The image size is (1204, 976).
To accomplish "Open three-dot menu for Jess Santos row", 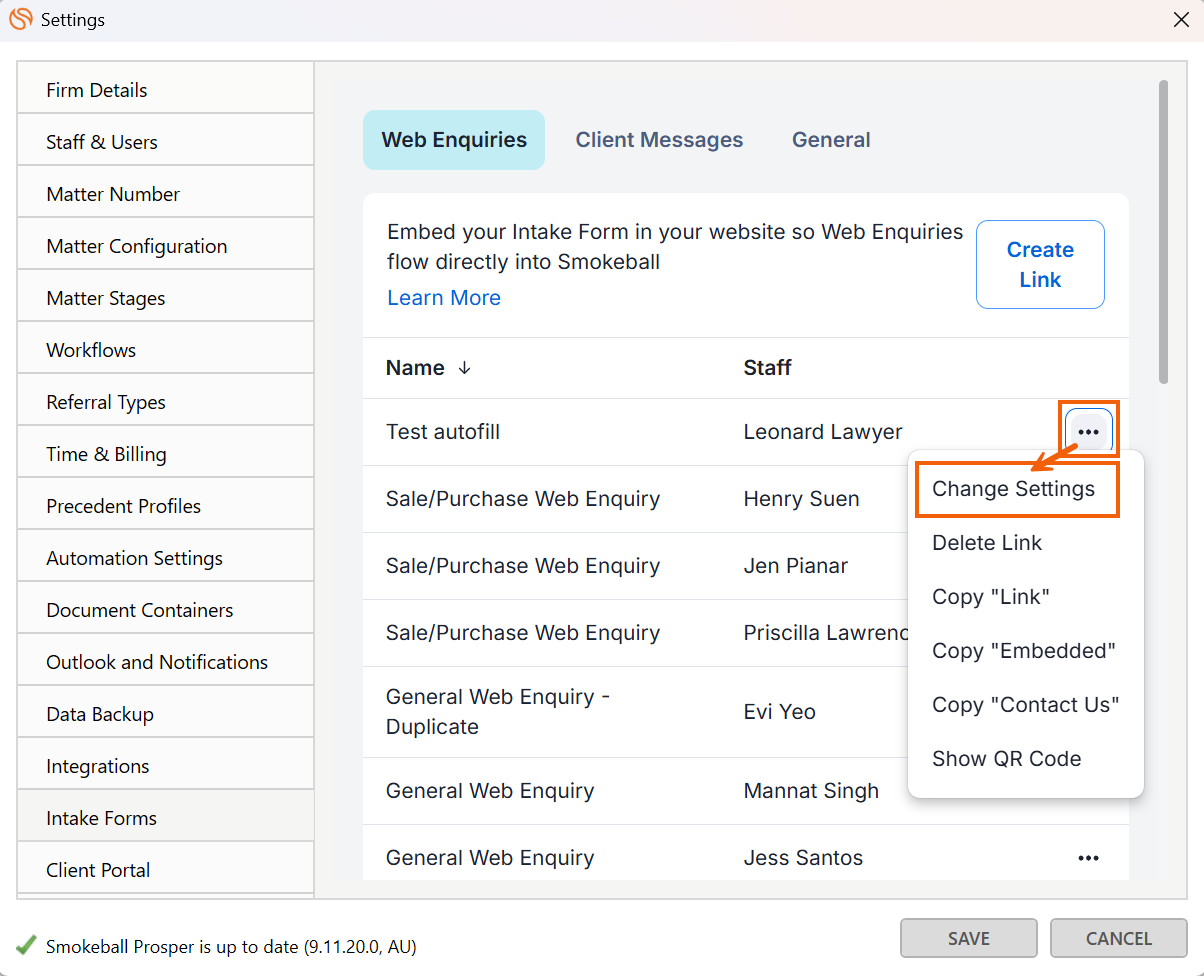I will tap(1088, 858).
